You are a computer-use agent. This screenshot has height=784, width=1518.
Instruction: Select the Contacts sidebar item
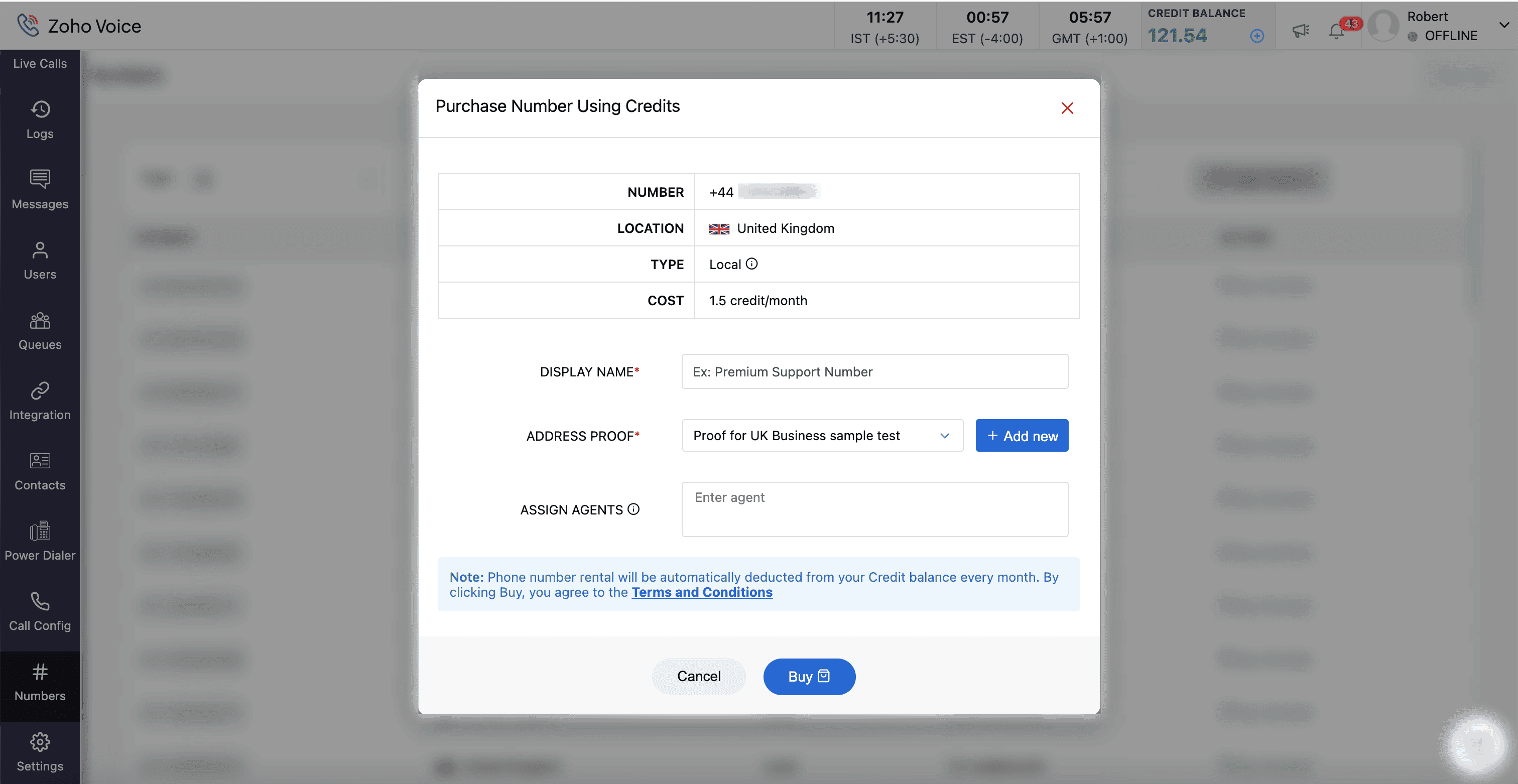coord(40,471)
